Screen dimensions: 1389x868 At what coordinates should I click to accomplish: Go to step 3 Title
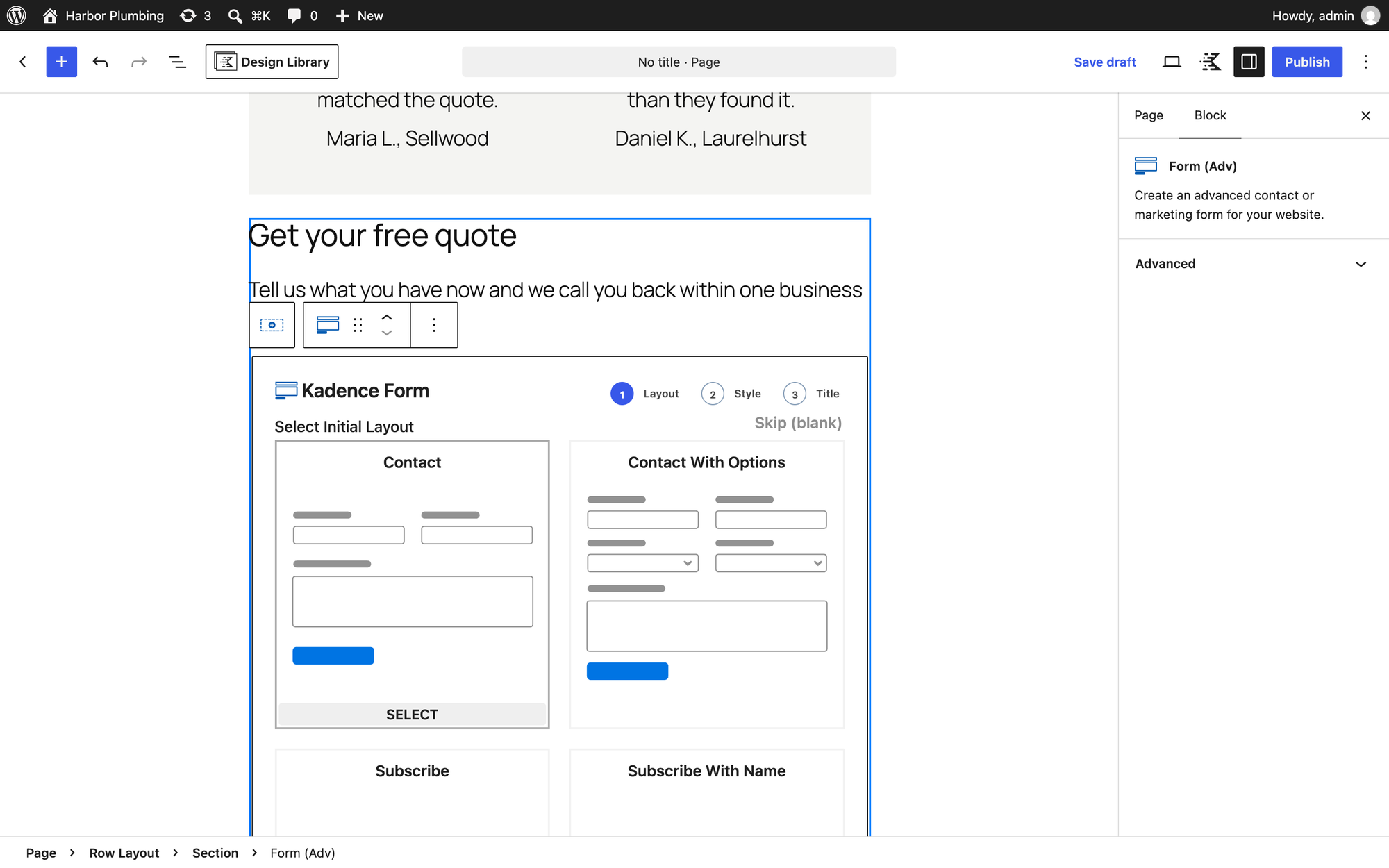(x=811, y=394)
